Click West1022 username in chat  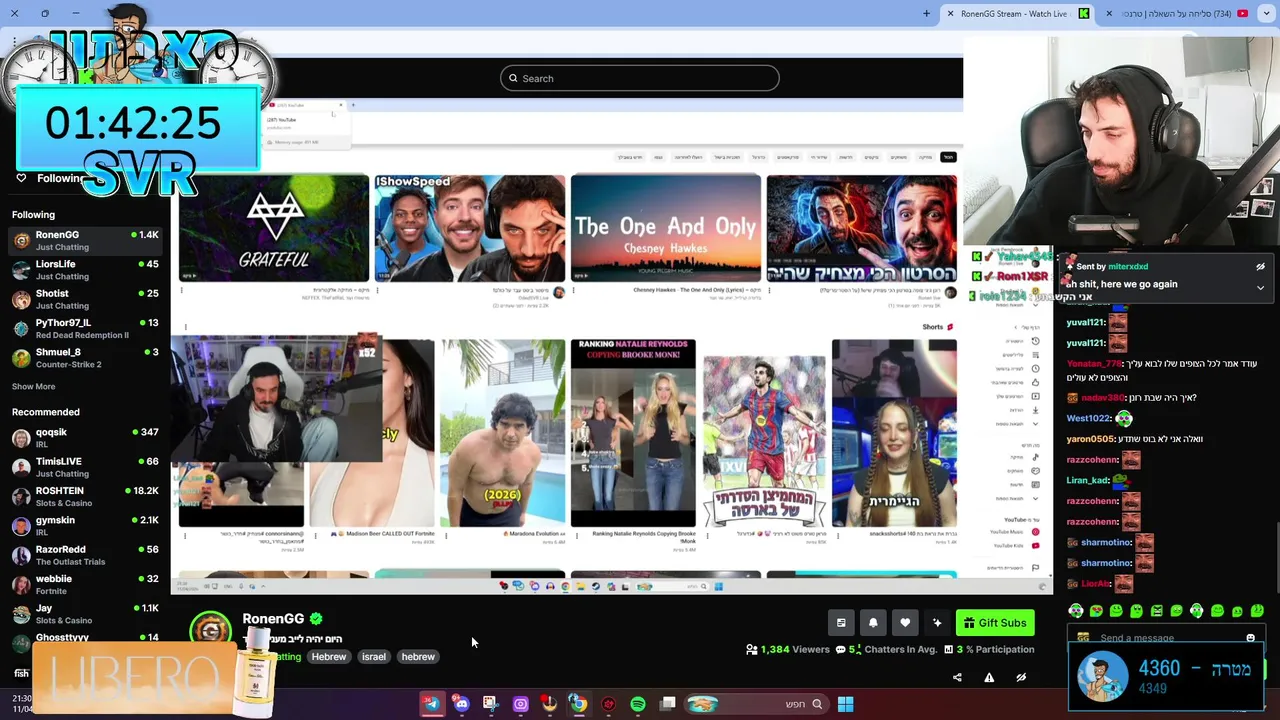point(1089,418)
